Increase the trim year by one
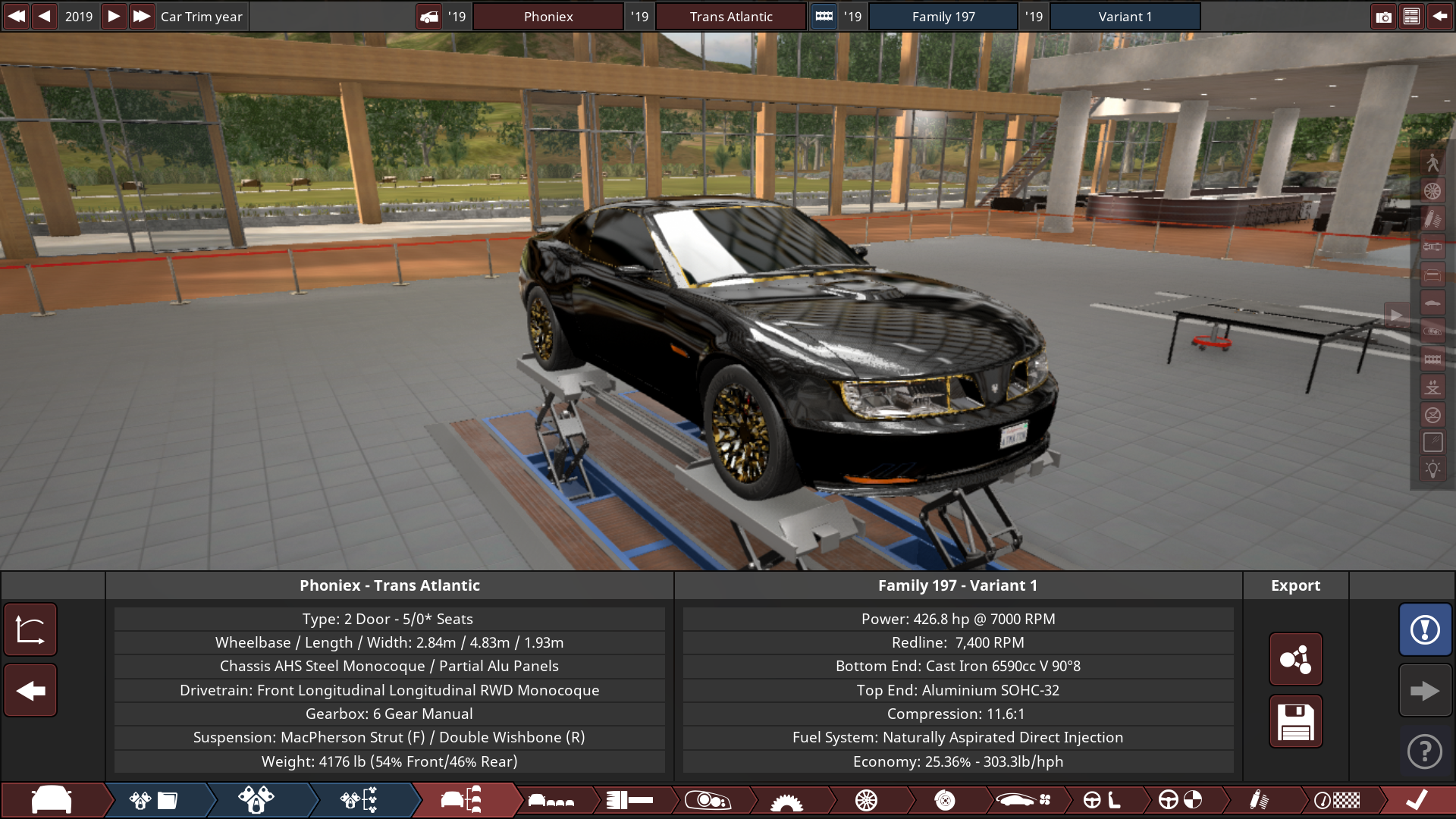The width and height of the screenshot is (1456, 819). tap(113, 16)
